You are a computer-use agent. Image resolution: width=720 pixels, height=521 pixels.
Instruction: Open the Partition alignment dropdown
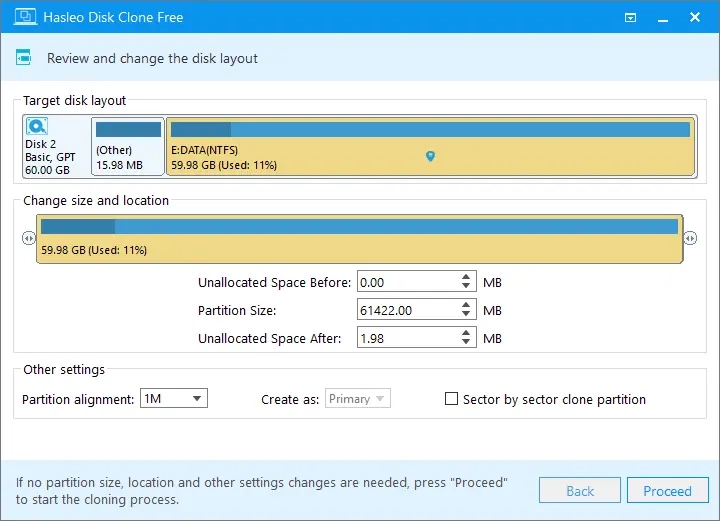coord(174,398)
